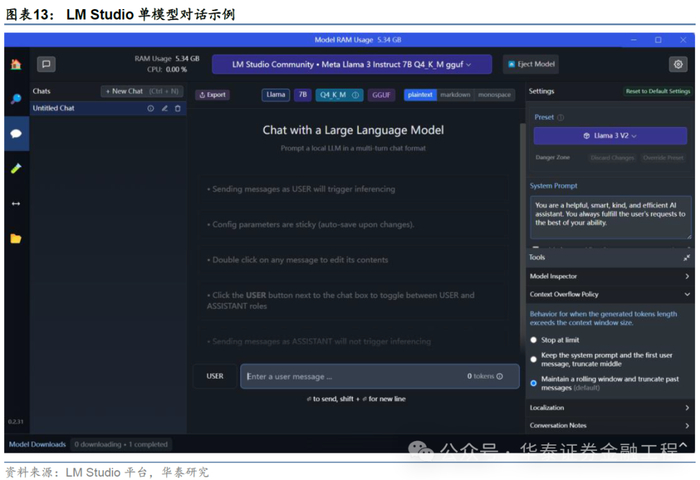This screenshot has height=480, width=700.
Task: Switch message view to monospace
Action: point(494,95)
